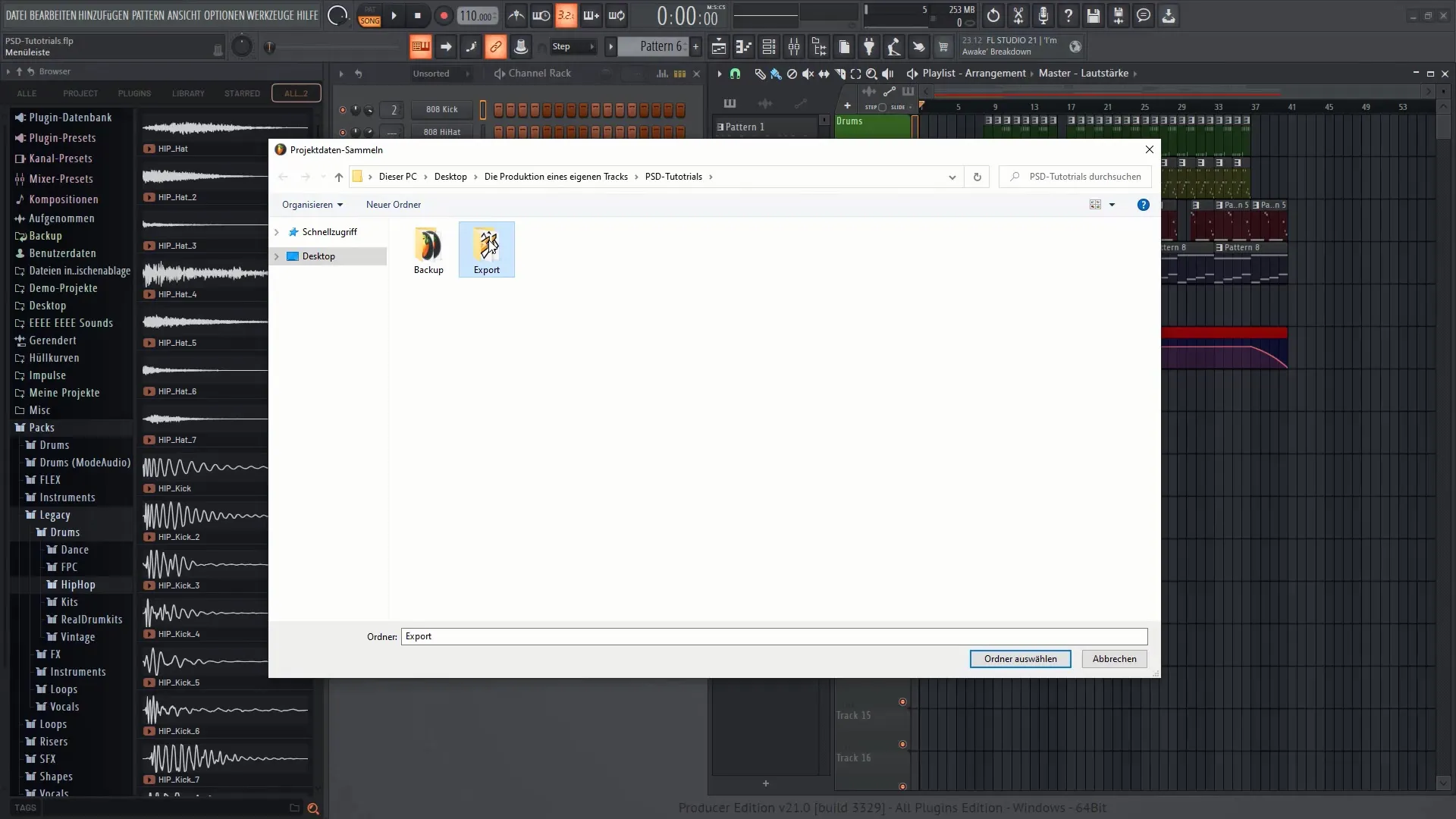This screenshot has width=1456, height=819.
Task: Stop playback with the stop button
Action: click(418, 15)
